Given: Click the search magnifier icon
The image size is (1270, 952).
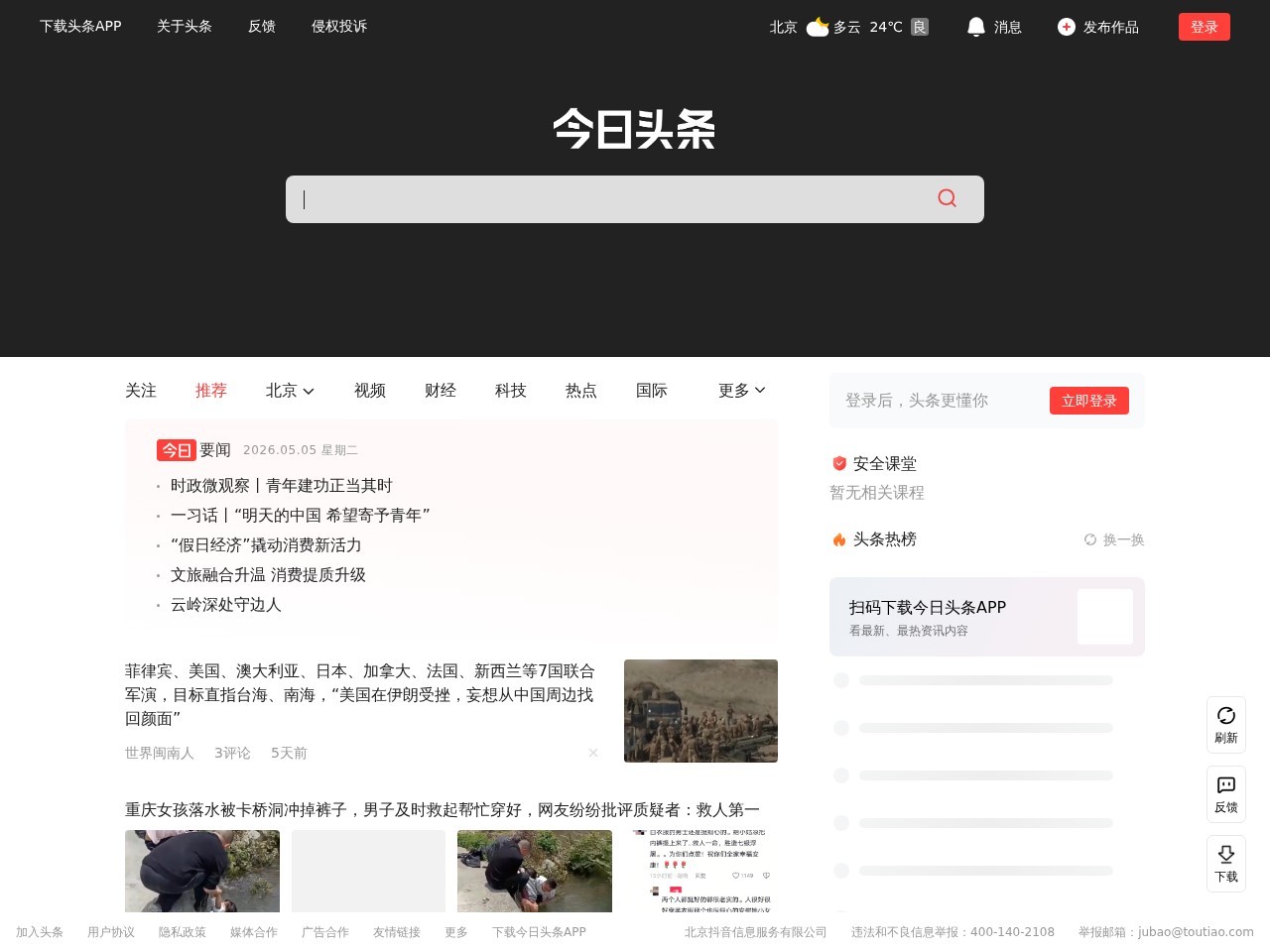Looking at the screenshot, I should click(948, 198).
